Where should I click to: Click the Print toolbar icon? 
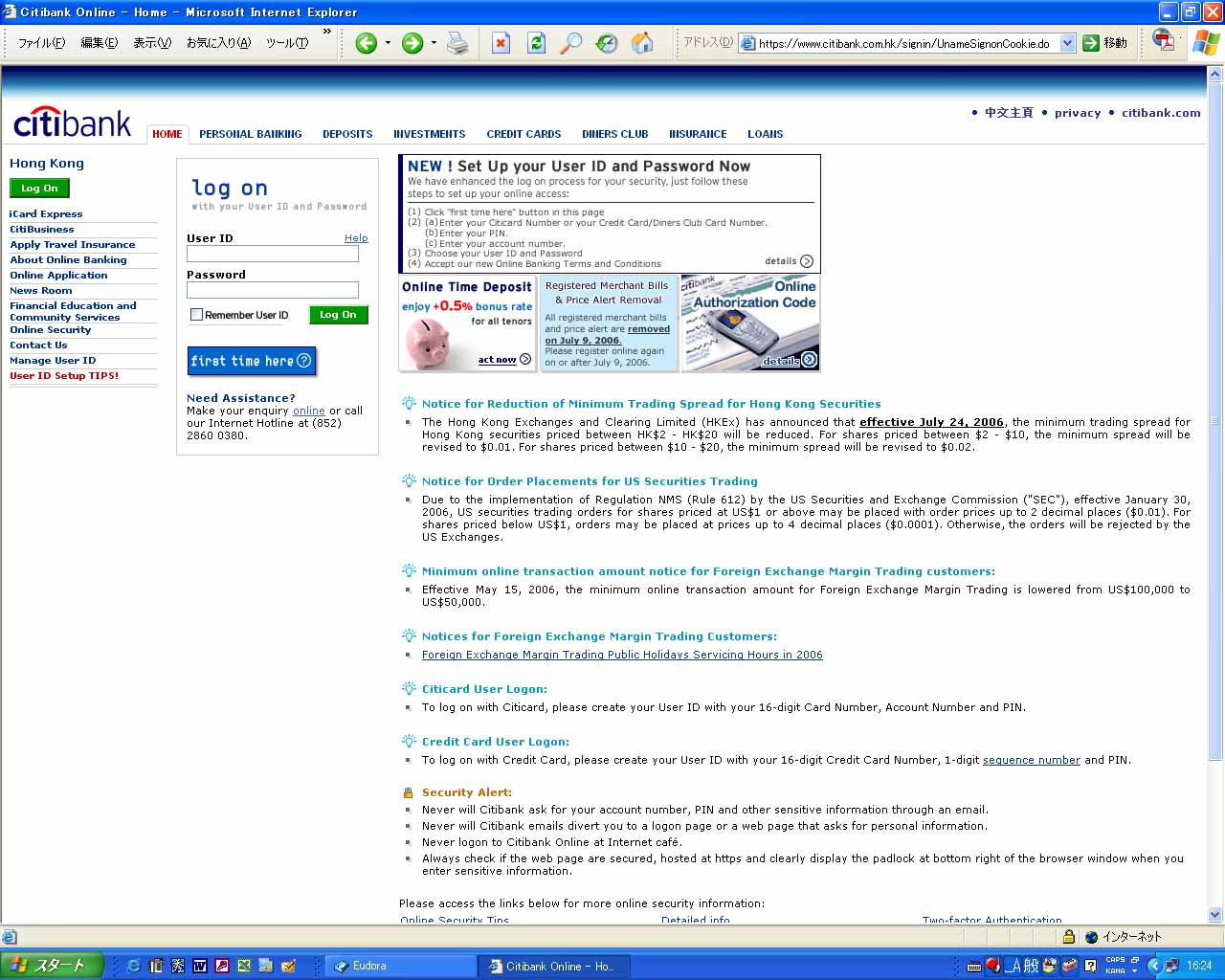pyautogui.click(x=457, y=43)
